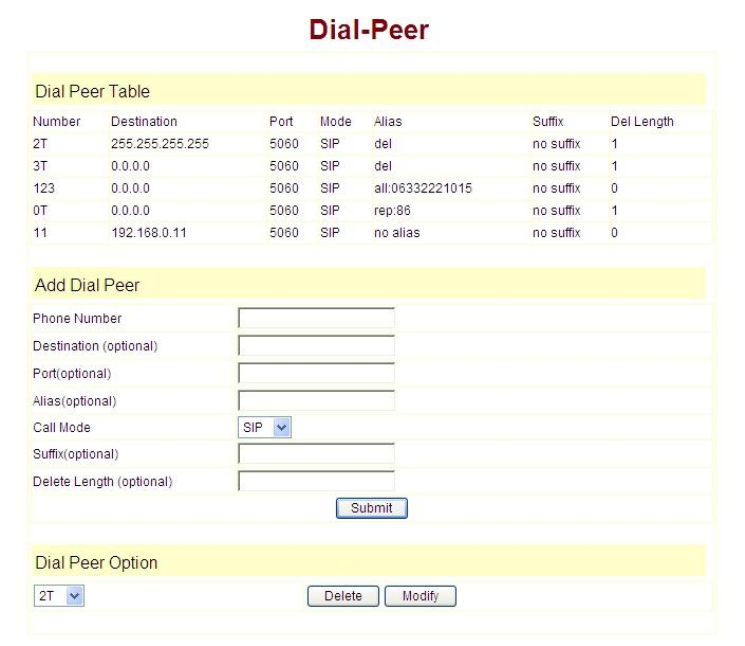This screenshot has height=646, width=745.
Task: Click the Destination column header
Action: pos(144,121)
